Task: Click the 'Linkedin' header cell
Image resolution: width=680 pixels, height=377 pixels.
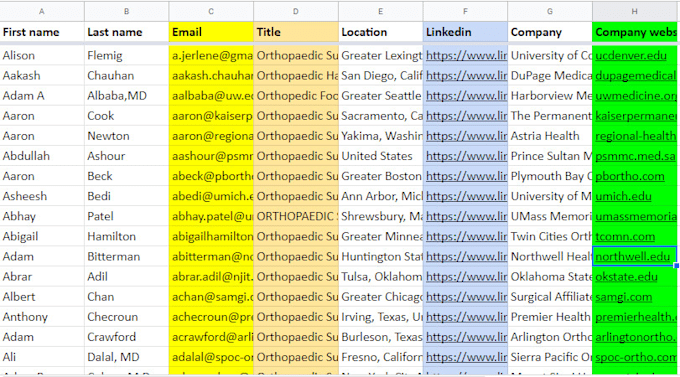Action: 465,32
